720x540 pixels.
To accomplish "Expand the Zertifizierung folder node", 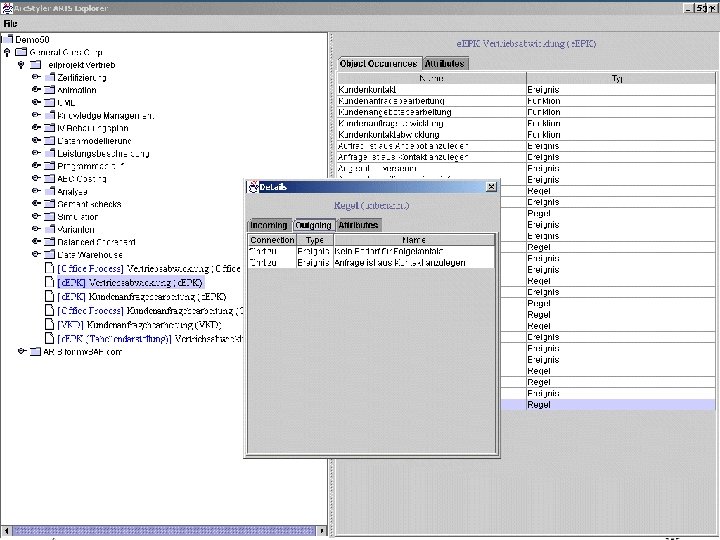I will (36, 77).
